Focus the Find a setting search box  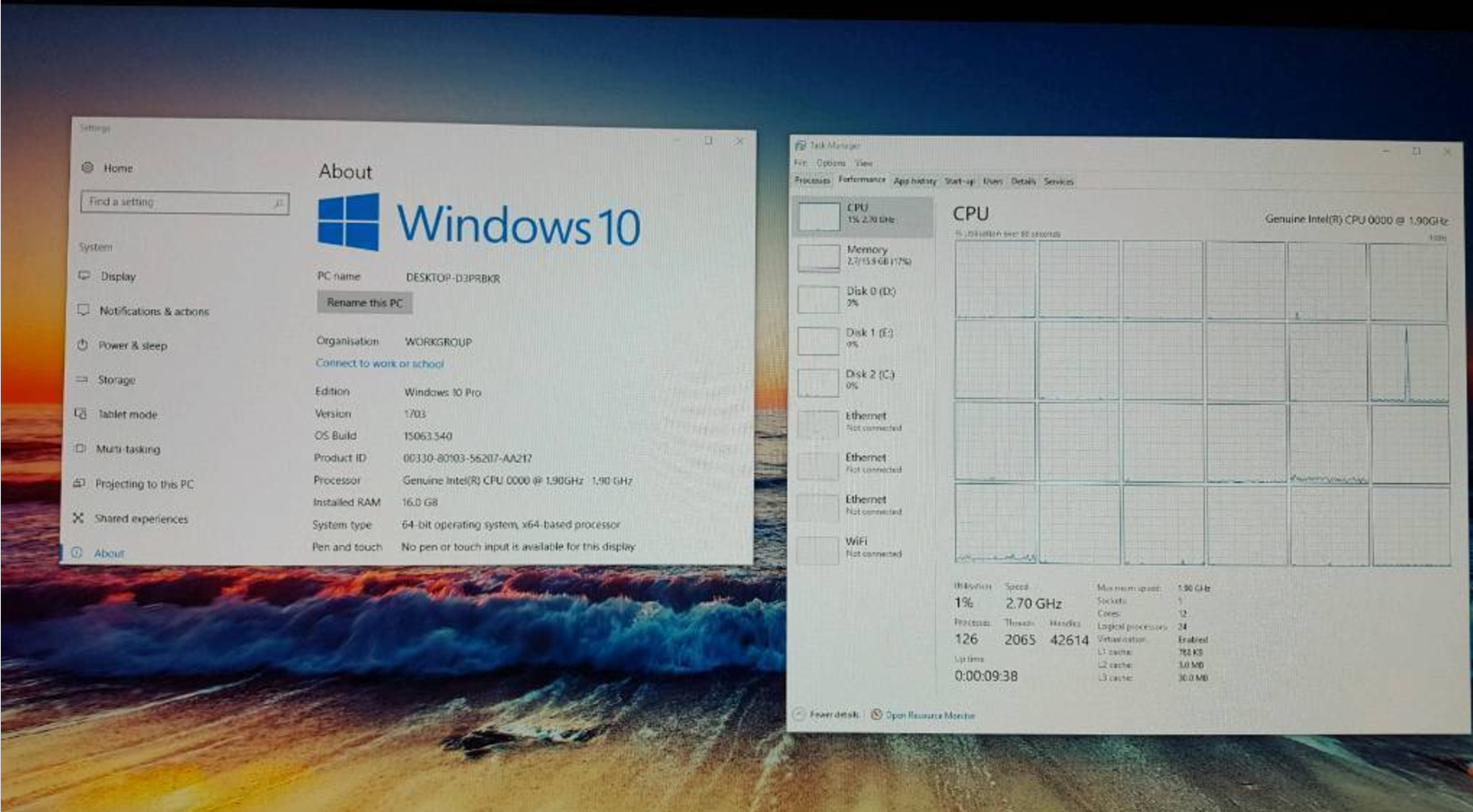click(x=184, y=202)
